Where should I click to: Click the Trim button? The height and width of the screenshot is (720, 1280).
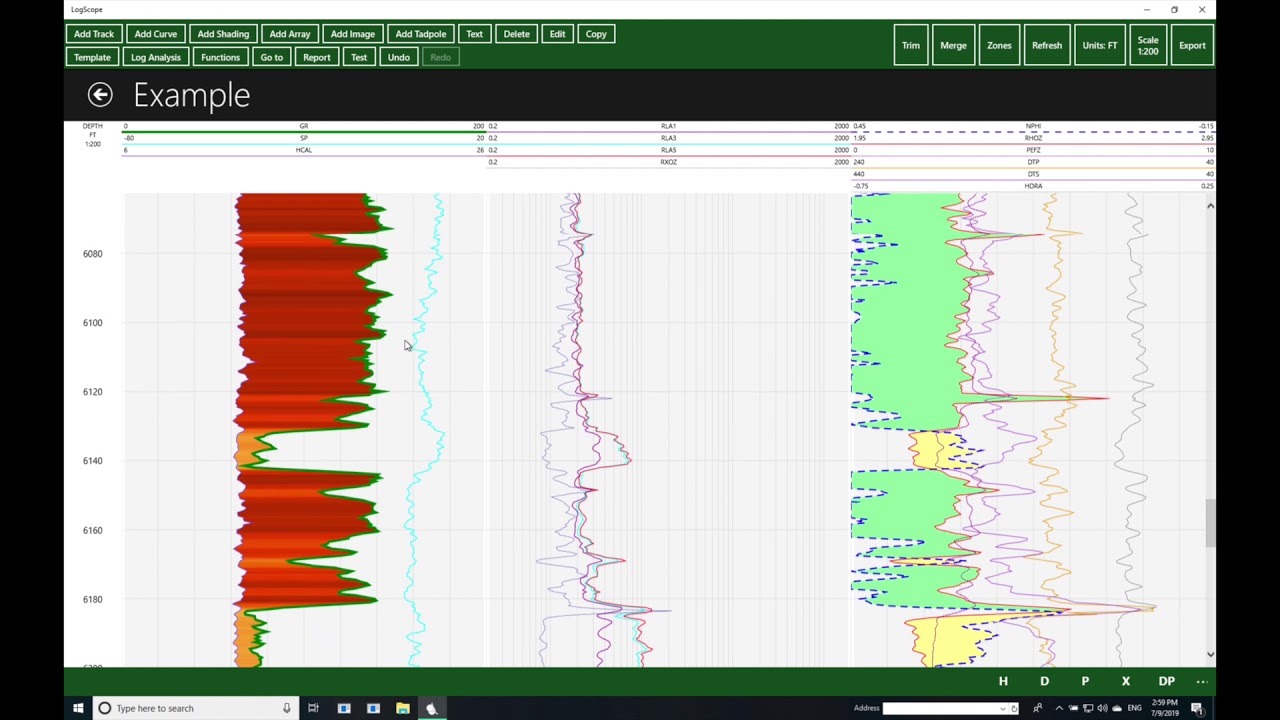pos(911,45)
